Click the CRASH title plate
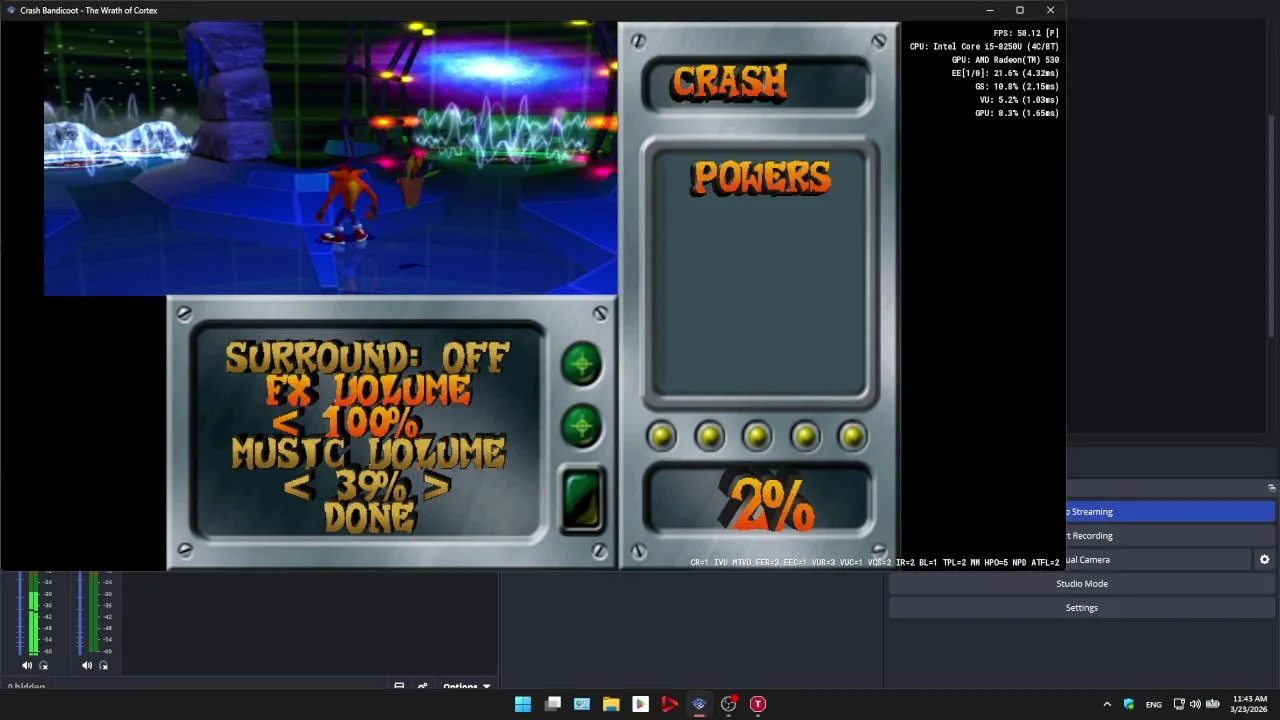This screenshot has width=1280, height=720. pos(757,84)
